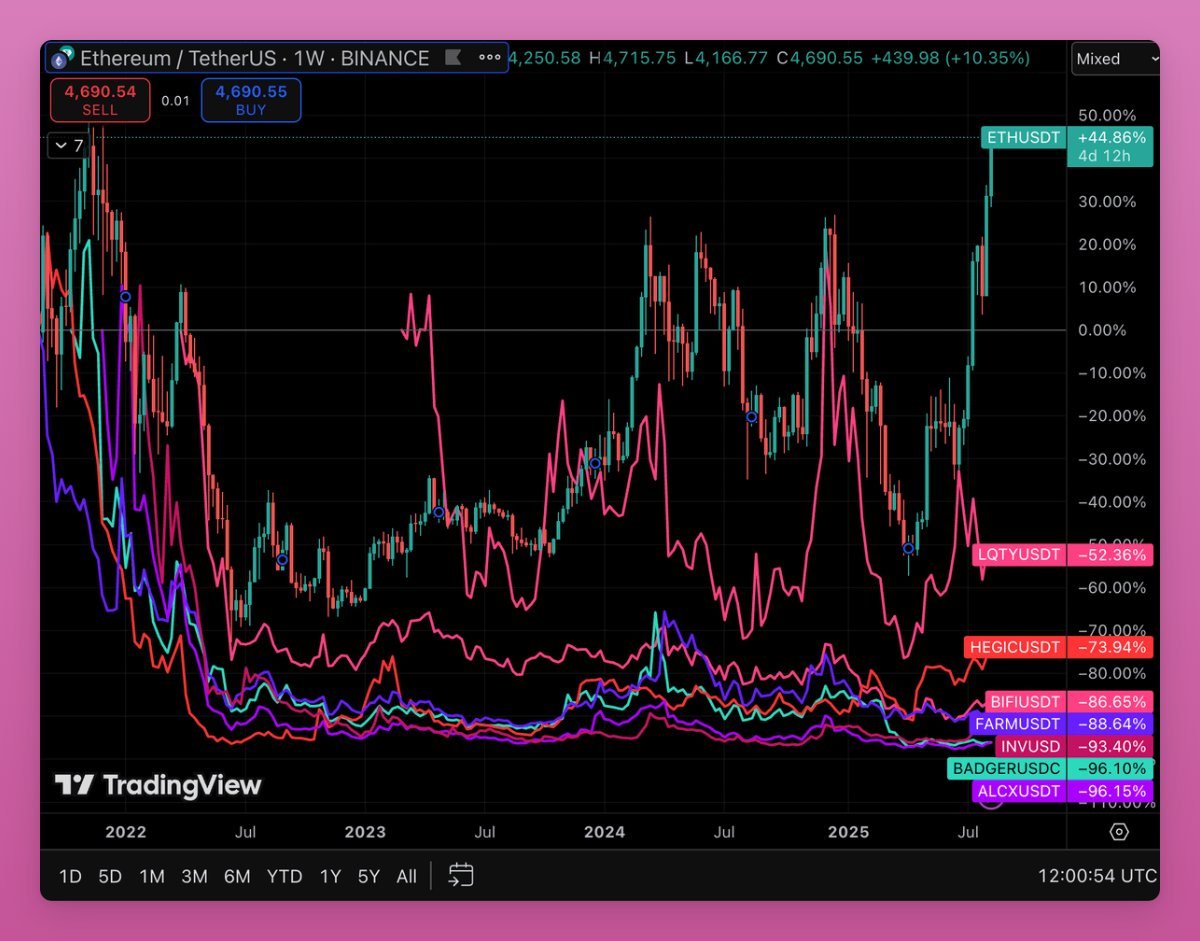Select the 1D time range
The image size is (1200, 941).
coord(70,876)
